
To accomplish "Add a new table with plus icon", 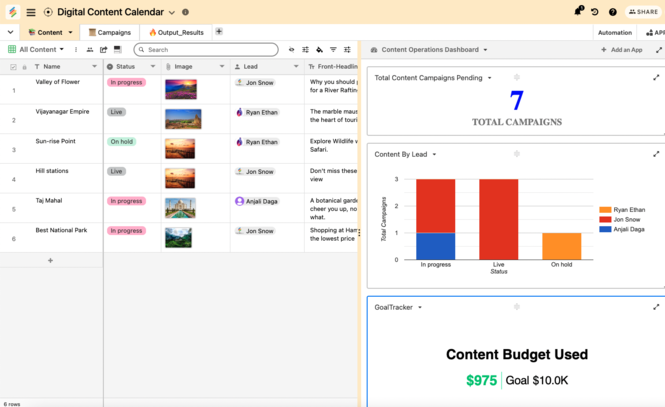I will point(219,32).
